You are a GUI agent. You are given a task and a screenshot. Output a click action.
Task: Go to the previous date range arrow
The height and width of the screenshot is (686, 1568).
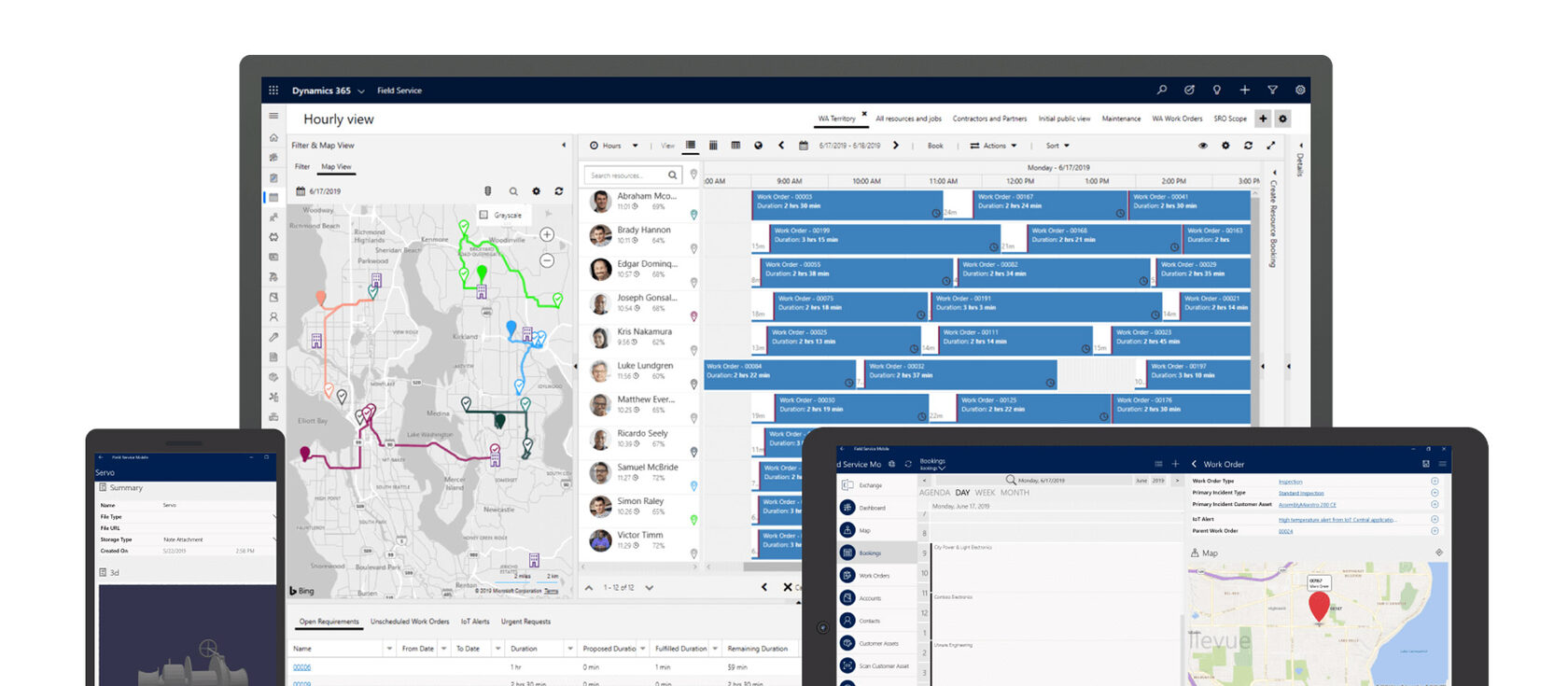click(781, 146)
